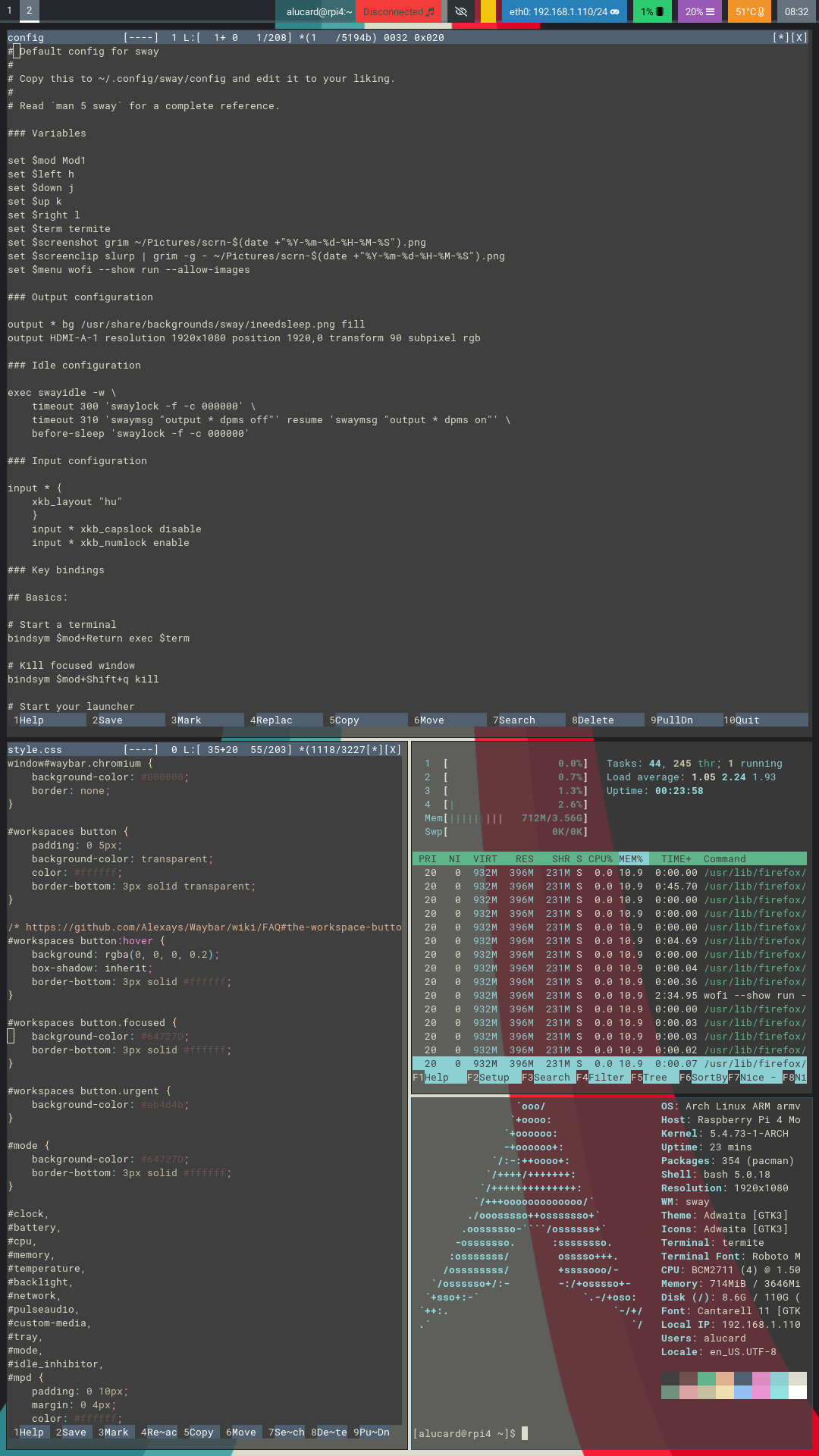Sort htop by RES column
The height and width of the screenshot is (1456, 819).
click(x=525, y=858)
